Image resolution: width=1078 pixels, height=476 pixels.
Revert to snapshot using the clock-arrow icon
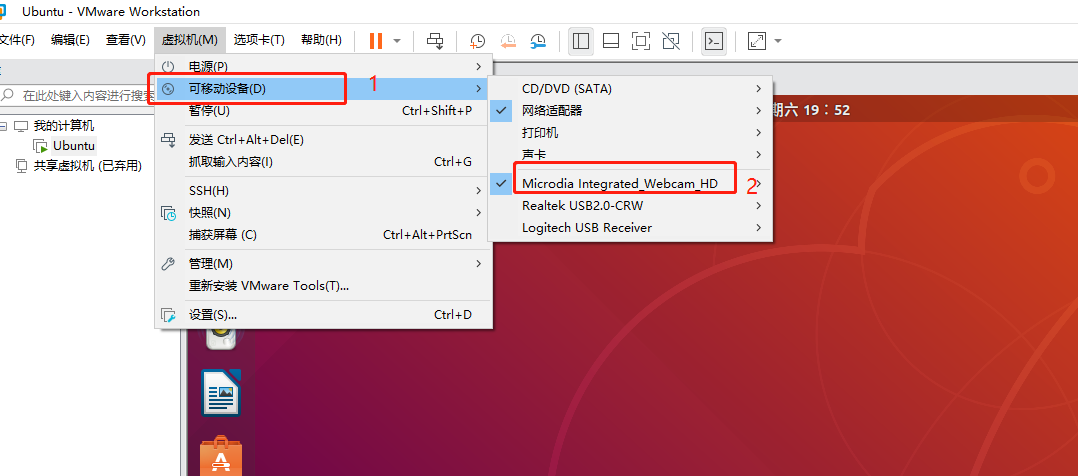[x=508, y=41]
